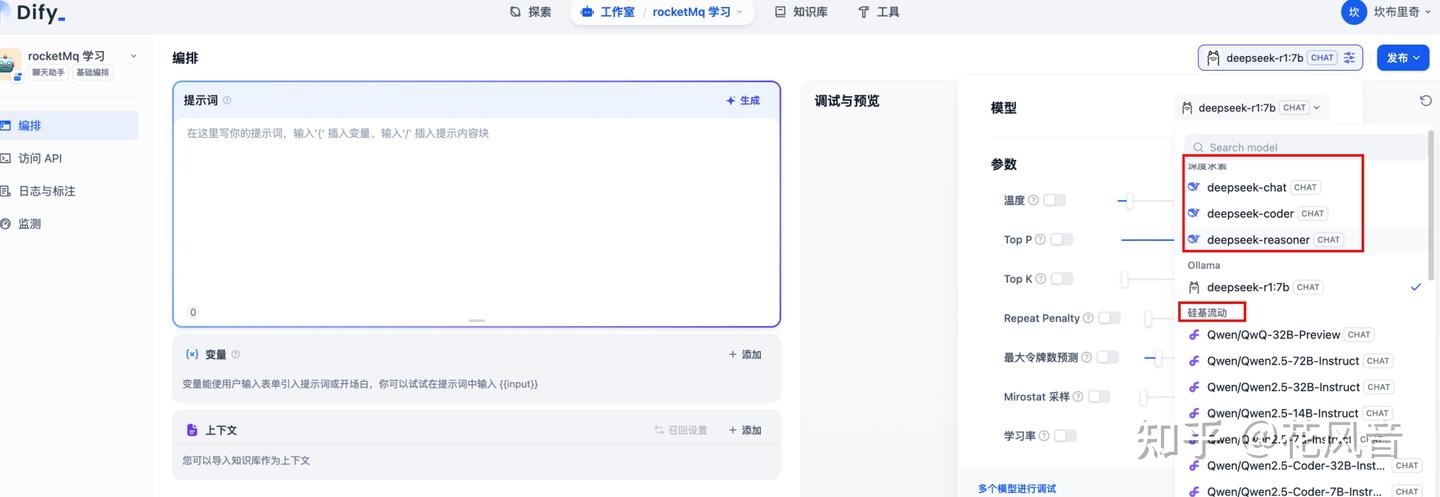1440x497 pixels.
Task: Toggle the 最大令牌数预测 switch
Action: (1107, 357)
